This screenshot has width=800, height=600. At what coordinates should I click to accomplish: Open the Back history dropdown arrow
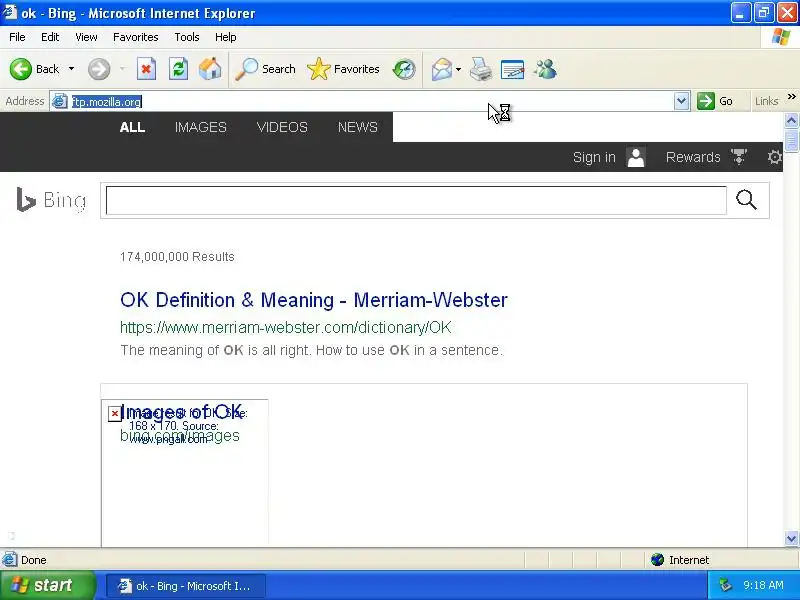tap(71, 69)
